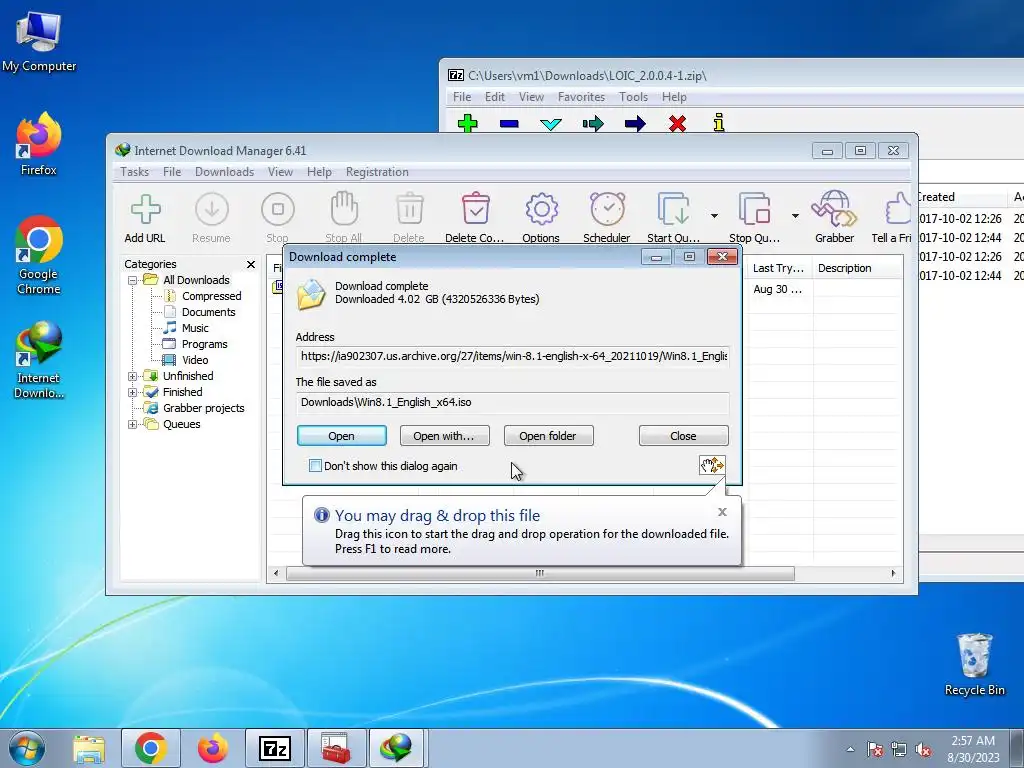Click 7-Zip Move dark arrow icon
Screen dimensions: 1024x768
point(635,123)
